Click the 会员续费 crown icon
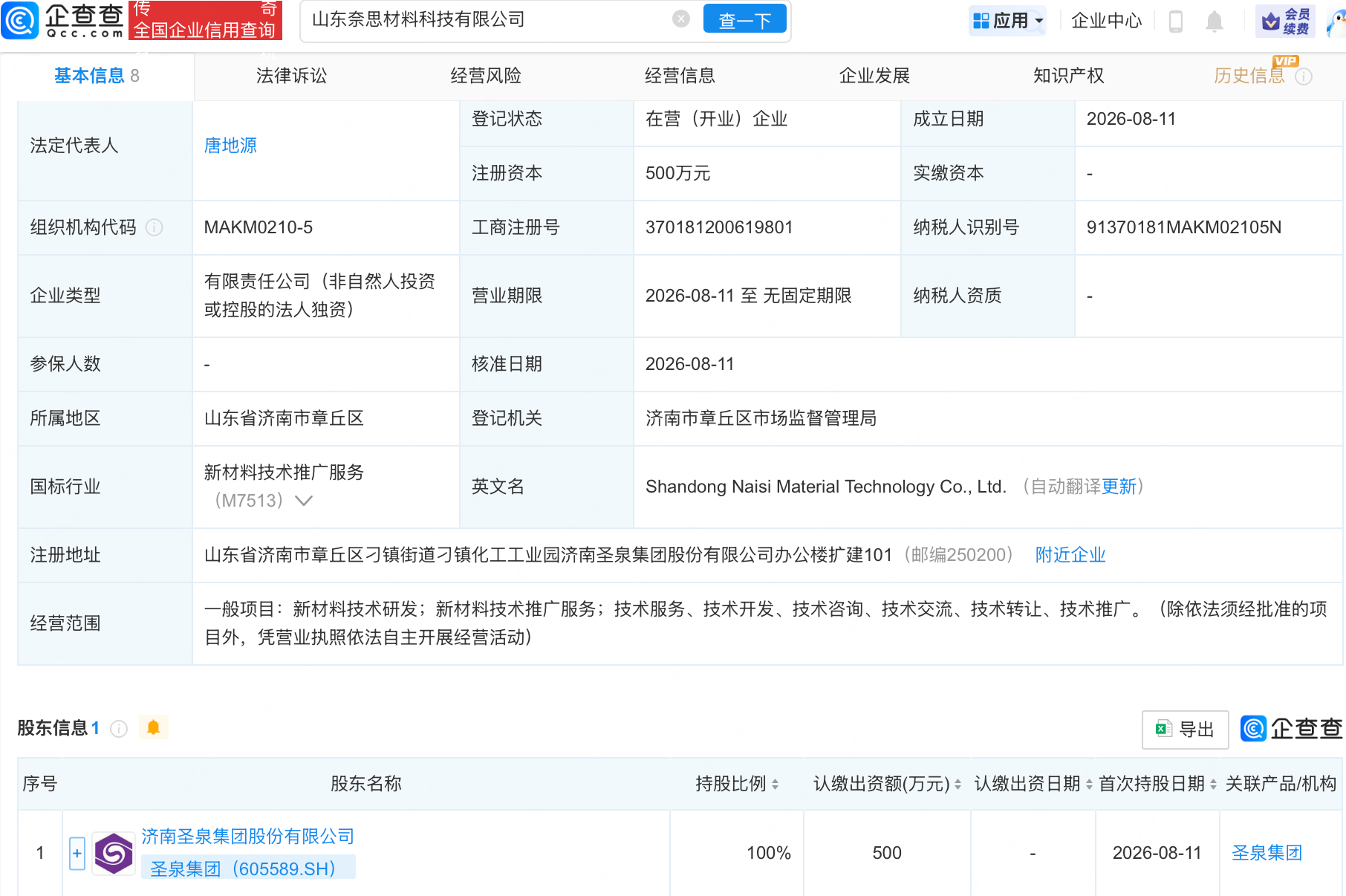This screenshot has height=896, width=1346. pyautogui.click(x=1285, y=21)
